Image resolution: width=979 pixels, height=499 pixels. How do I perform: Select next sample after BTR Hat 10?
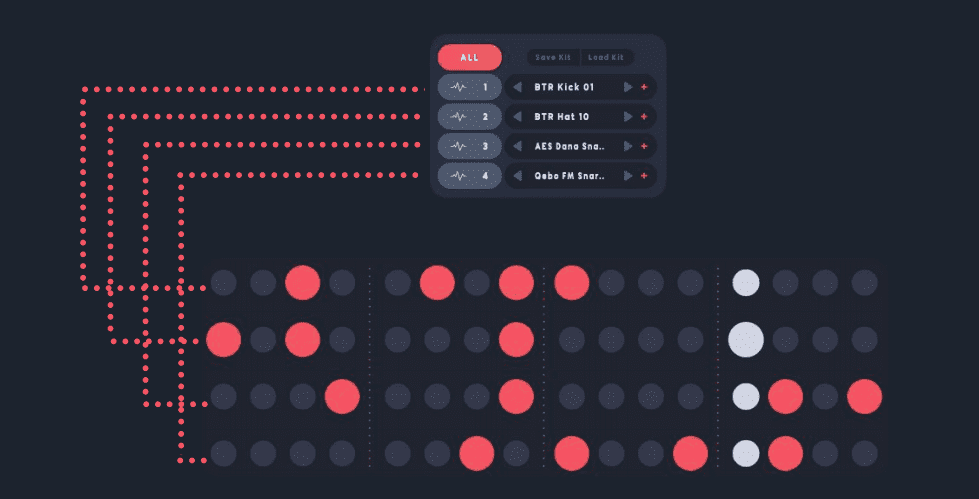[628, 117]
